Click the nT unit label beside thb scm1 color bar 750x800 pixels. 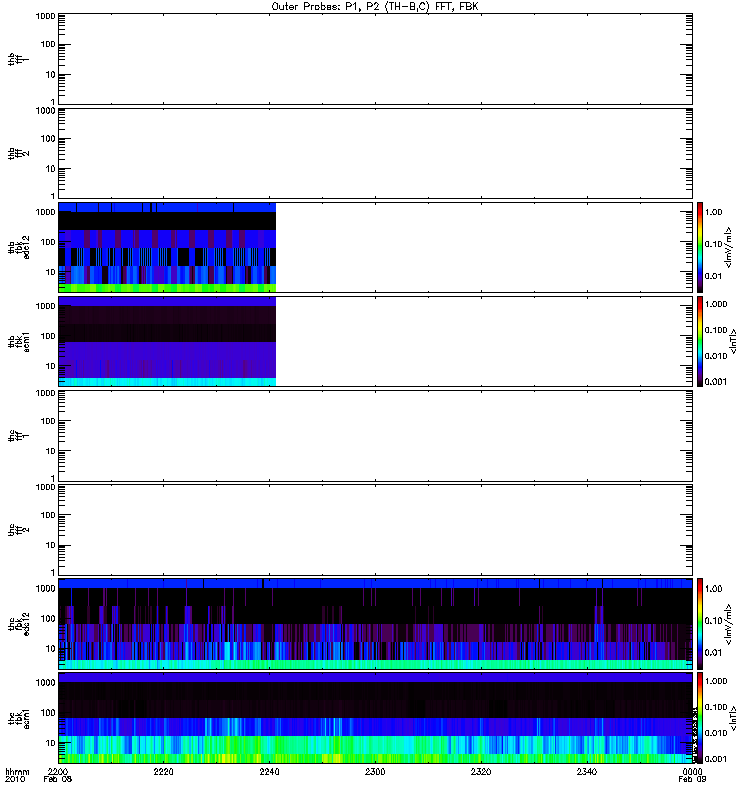tap(733, 341)
